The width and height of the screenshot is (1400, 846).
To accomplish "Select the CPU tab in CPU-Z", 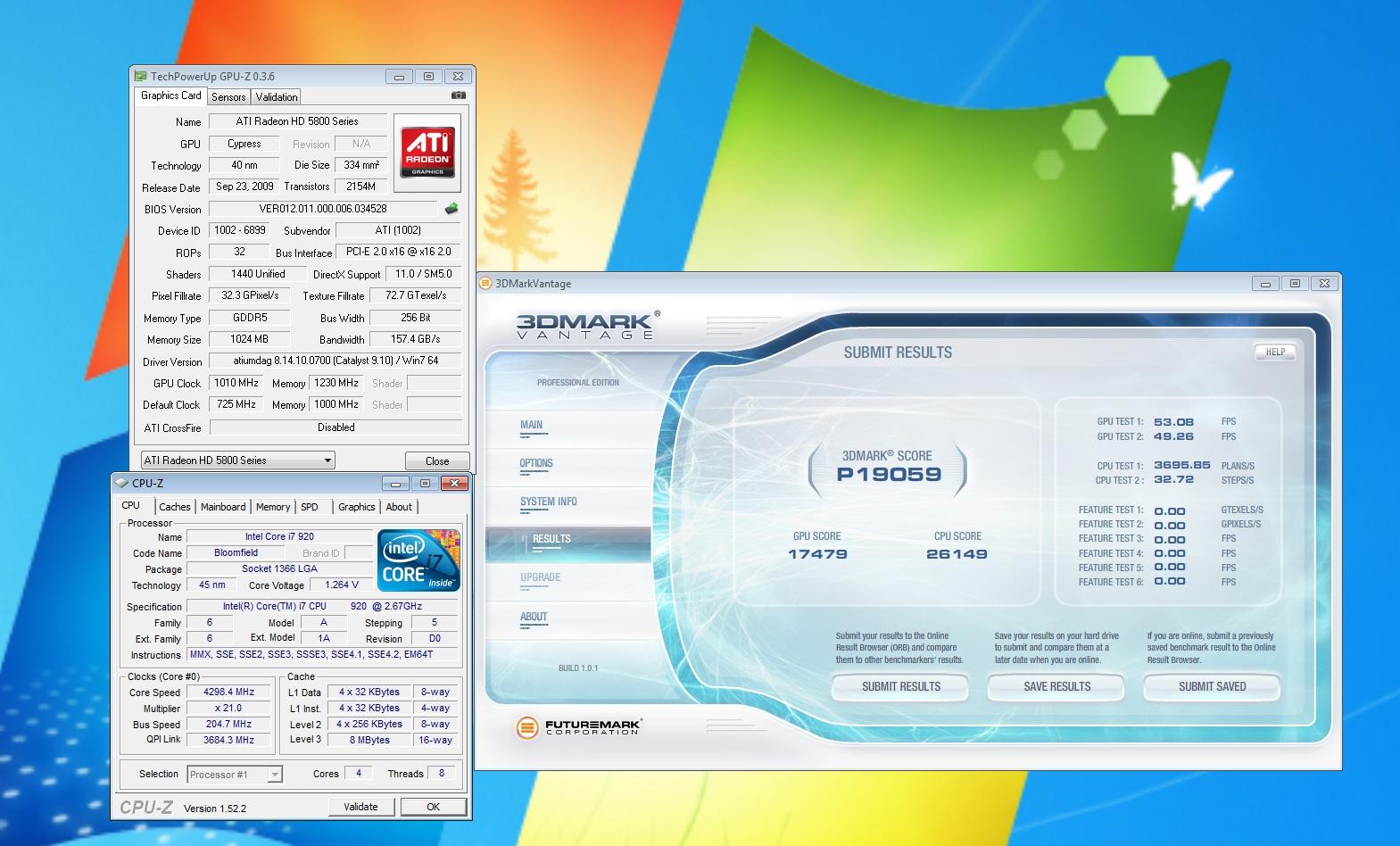I will point(131,505).
